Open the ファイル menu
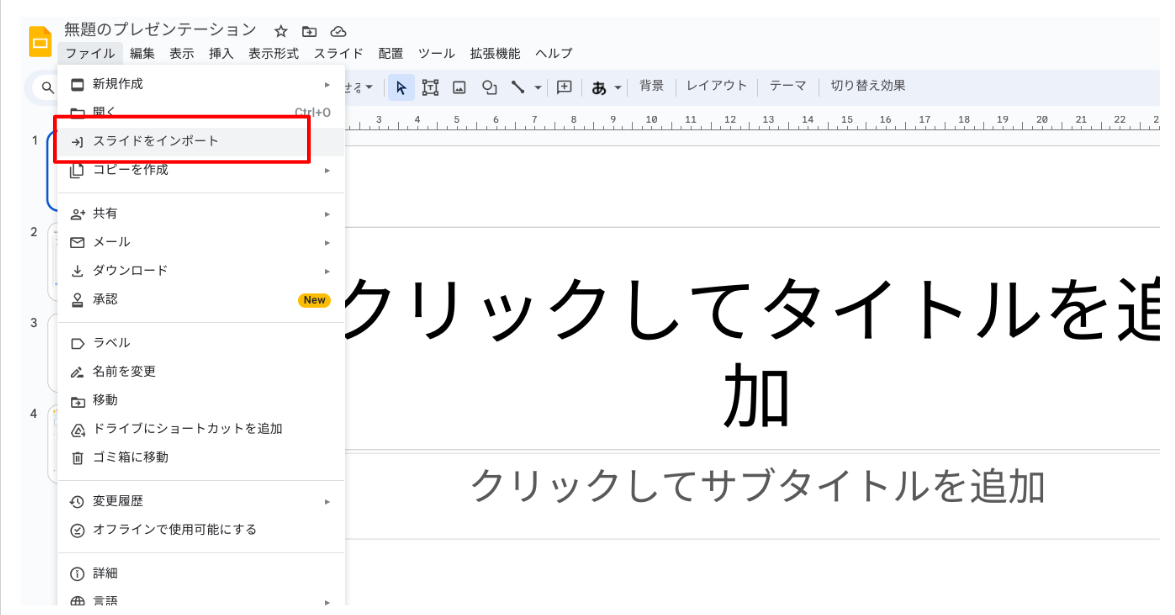This screenshot has height=615, width=1175. point(90,53)
